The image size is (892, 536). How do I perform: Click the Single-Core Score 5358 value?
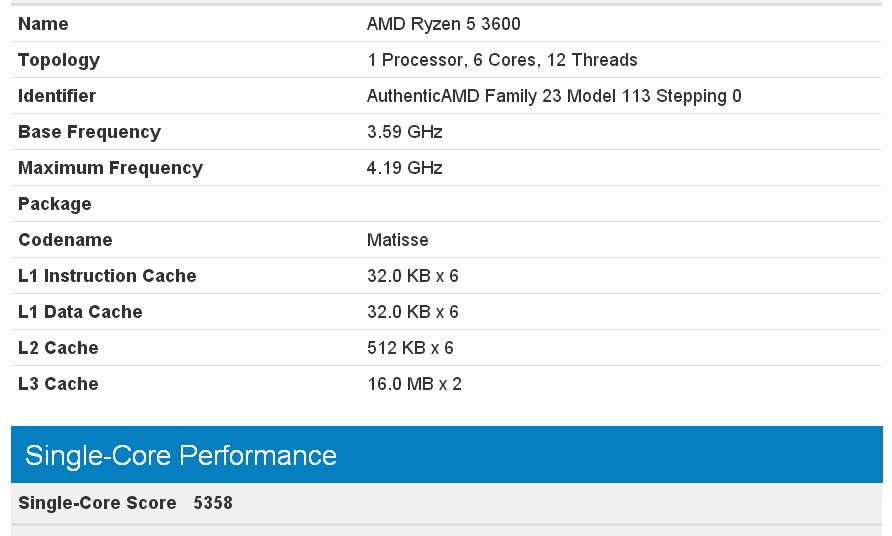coord(213,503)
